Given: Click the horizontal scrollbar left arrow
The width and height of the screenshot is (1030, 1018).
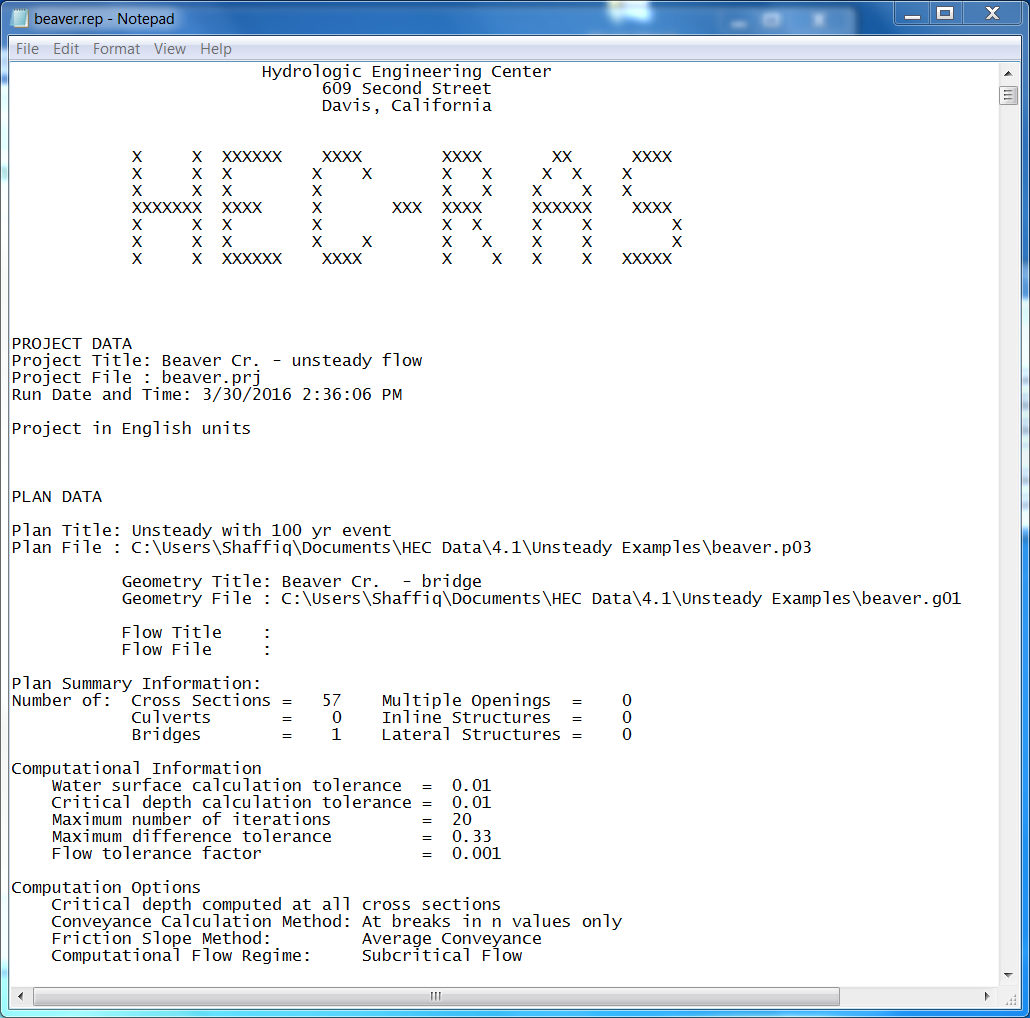Looking at the screenshot, I should coord(20,996).
